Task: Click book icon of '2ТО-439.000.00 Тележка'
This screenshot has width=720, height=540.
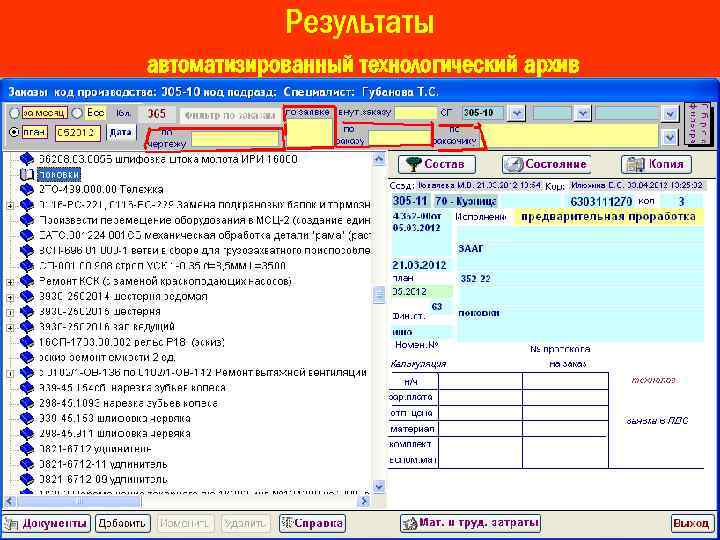Action: tap(27, 190)
